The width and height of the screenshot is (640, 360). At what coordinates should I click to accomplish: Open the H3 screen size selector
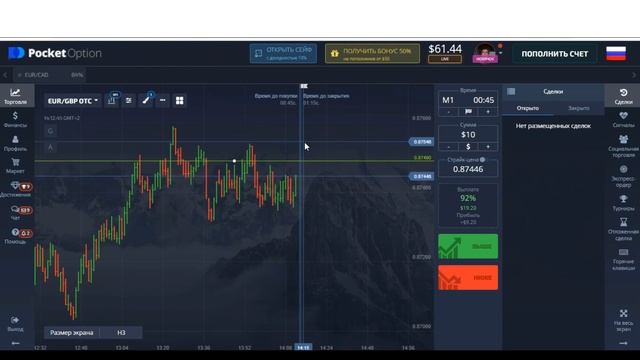121,333
